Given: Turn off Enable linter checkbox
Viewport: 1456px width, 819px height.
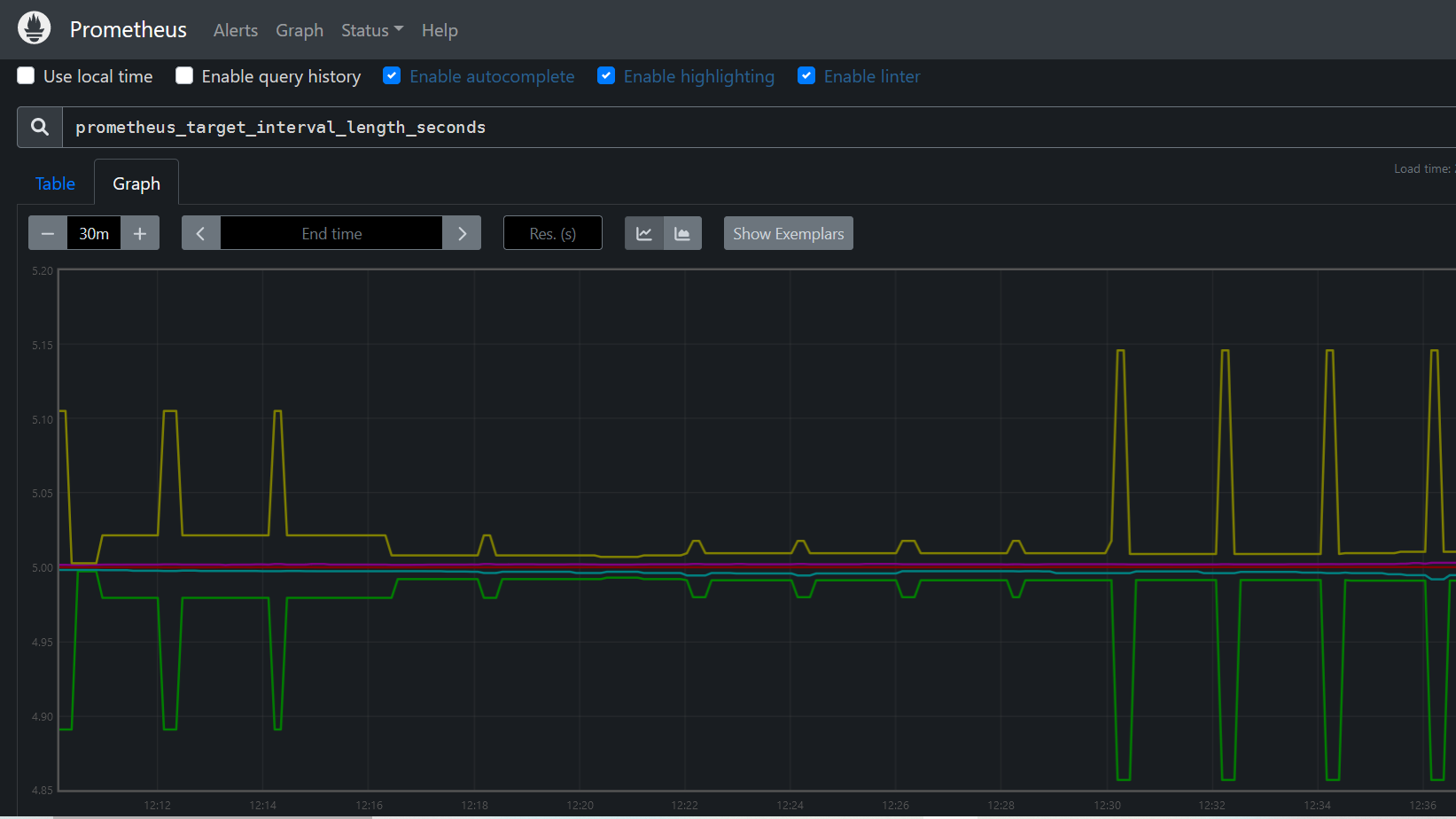Looking at the screenshot, I should (806, 75).
